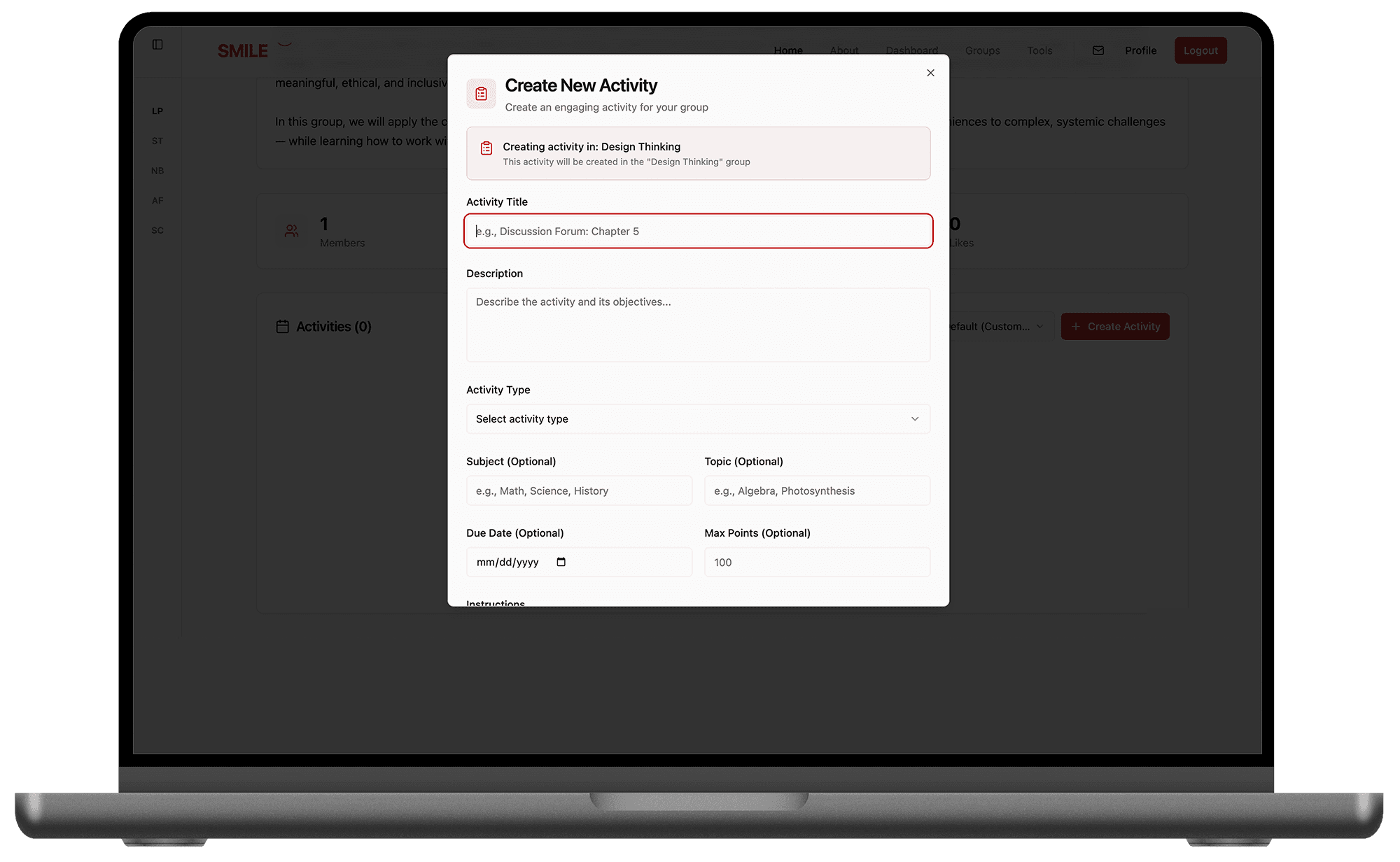Click the clipboard icon beside Create New Activity
Image resolution: width=1400 pixels, height=862 pixels.
pos(481,94)
